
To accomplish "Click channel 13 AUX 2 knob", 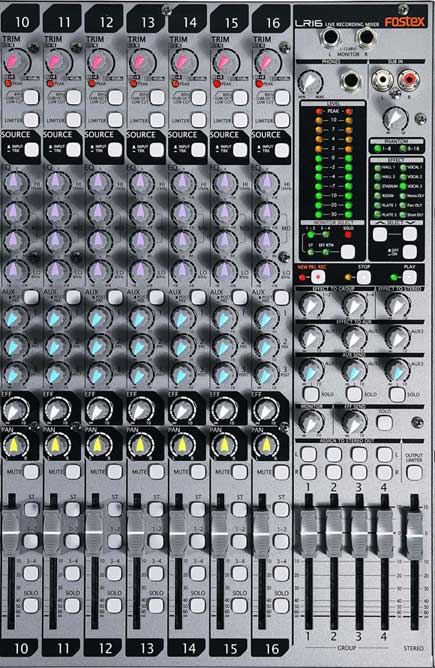I will 141,346.
